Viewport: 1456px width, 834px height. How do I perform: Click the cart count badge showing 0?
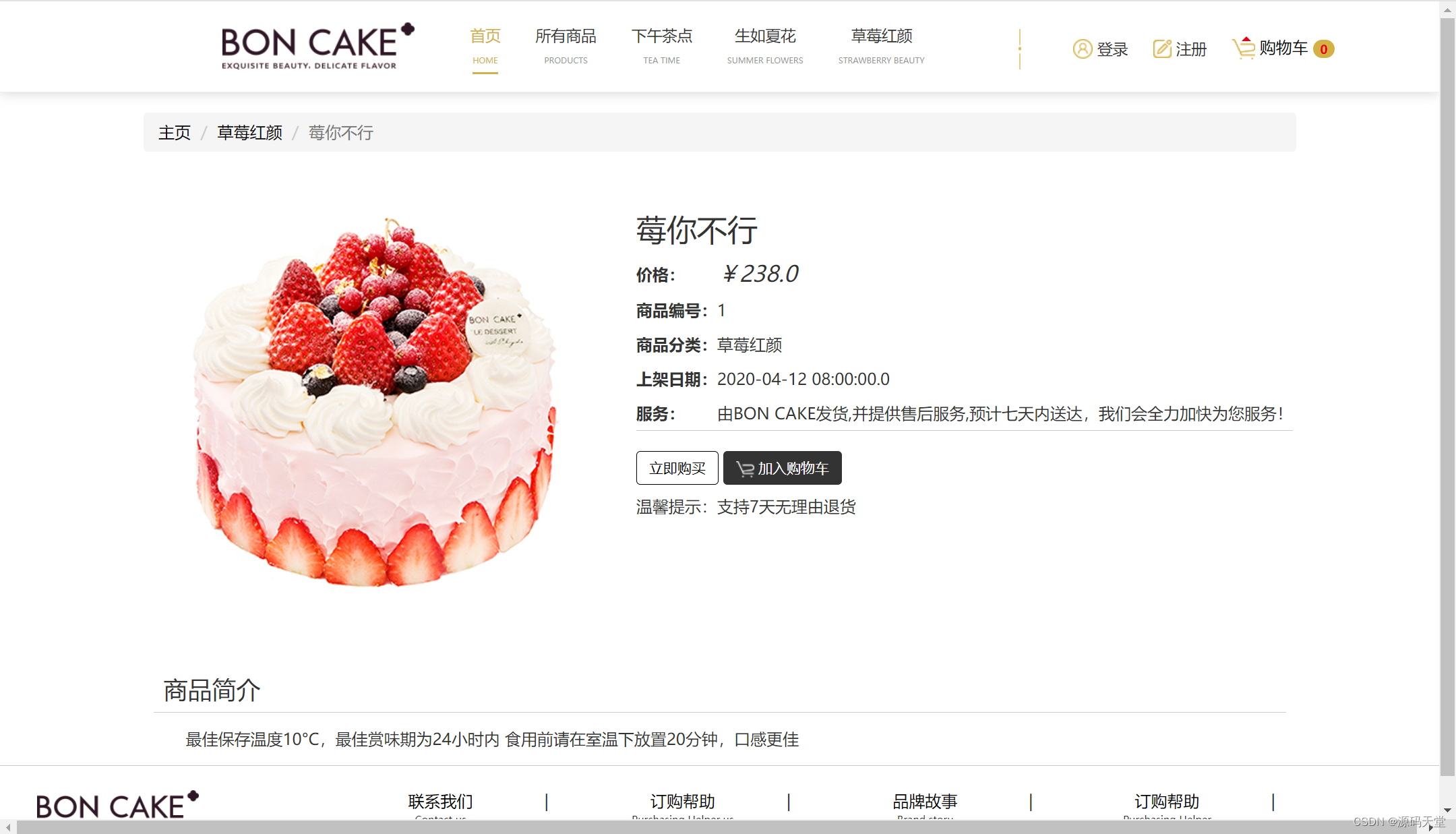[x=1323, y=49]
